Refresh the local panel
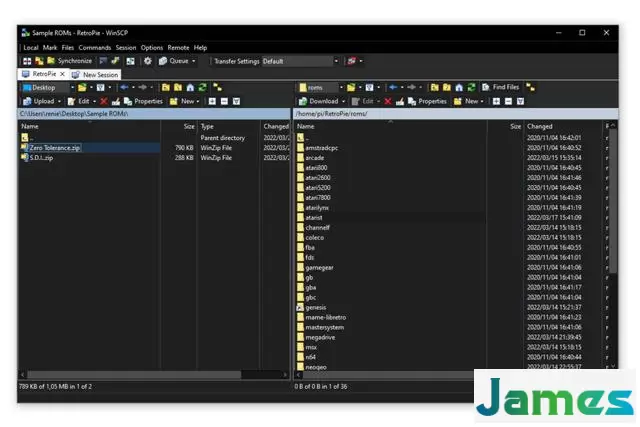Viewport: 640px width, 427px height. [202, 87]
